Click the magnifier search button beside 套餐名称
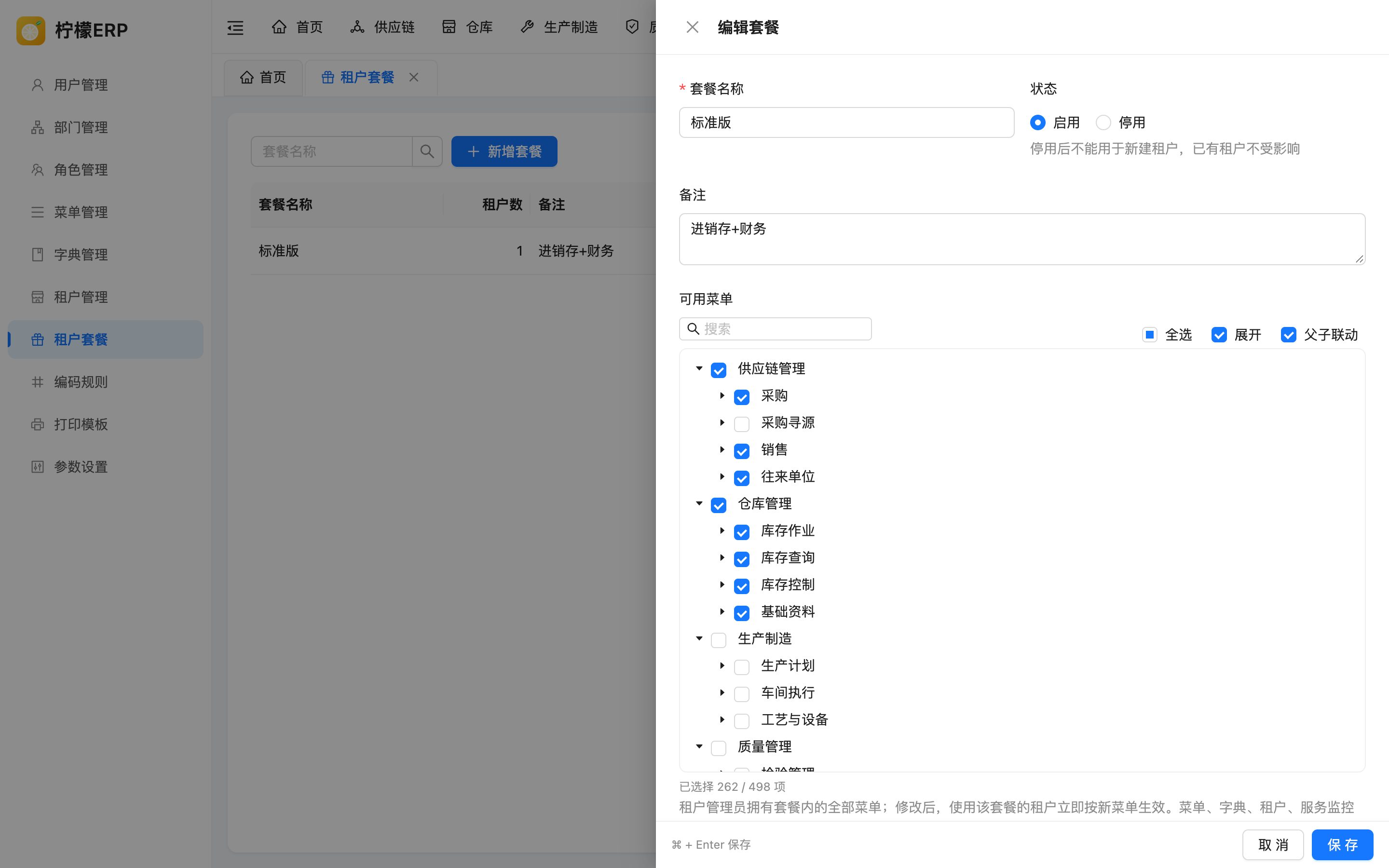 (x=427, y=151)
